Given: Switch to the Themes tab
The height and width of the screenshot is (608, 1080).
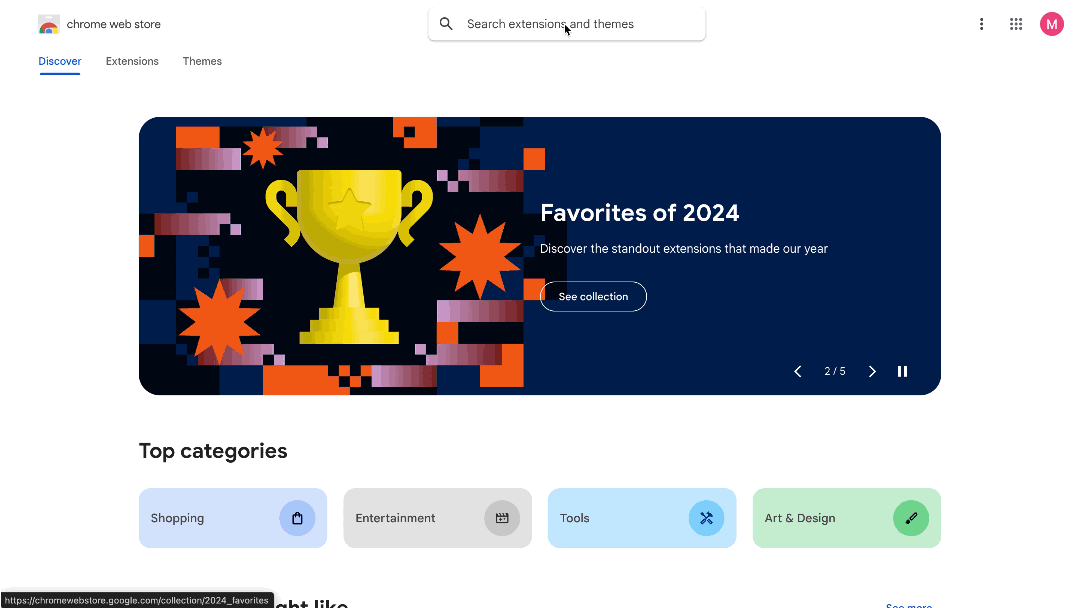Looking at the screenshot, I should click(202, 61).
